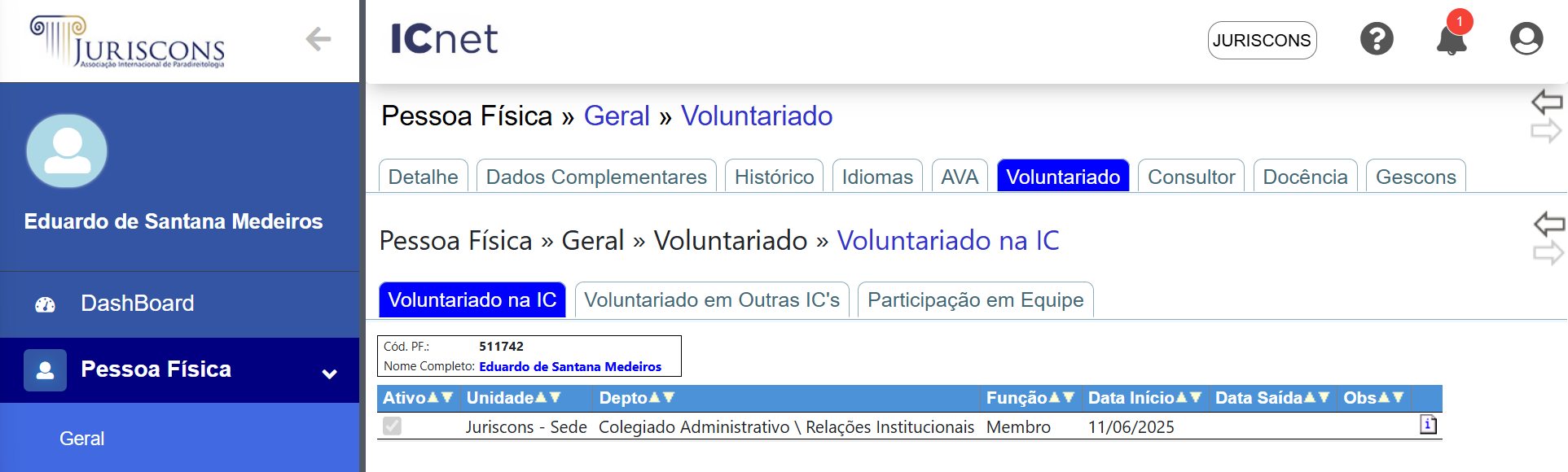1568x472 pixels.
Task: Sort table by Data Início column
Action: click(1144, 398)
